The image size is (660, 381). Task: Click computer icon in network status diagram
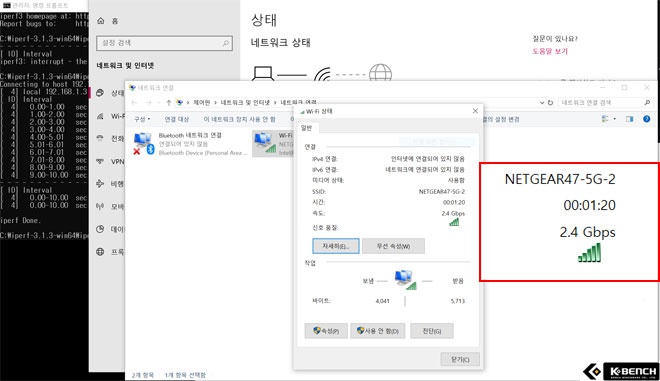263,73
